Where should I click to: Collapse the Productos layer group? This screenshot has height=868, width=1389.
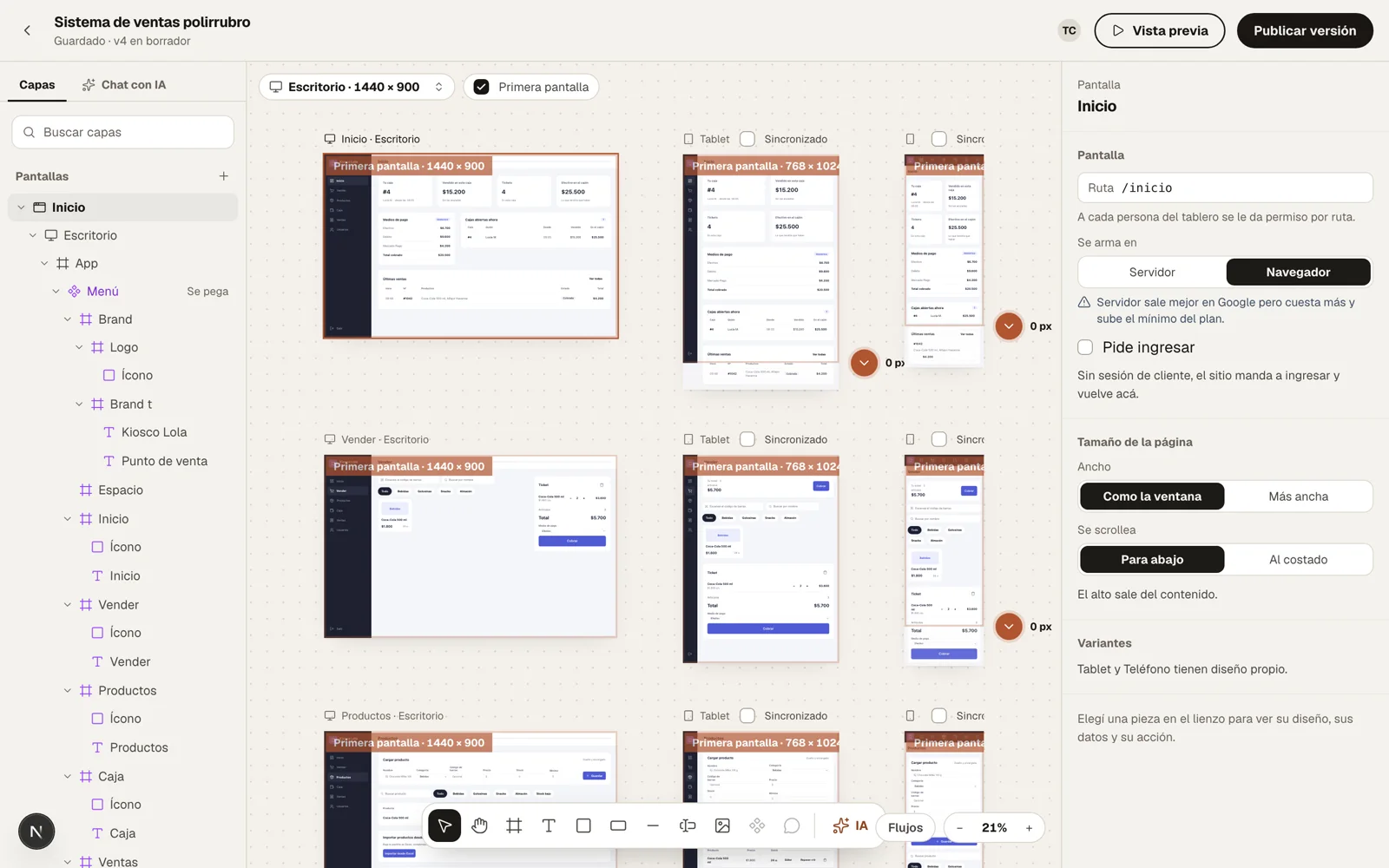[x=68, y=691]
